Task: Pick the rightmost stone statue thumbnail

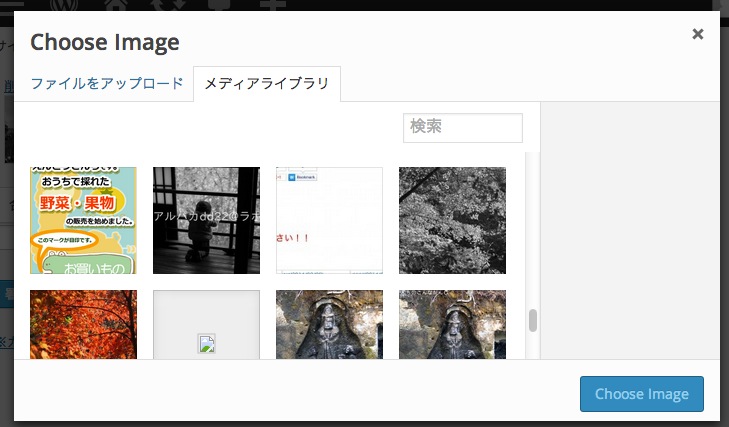Action: point(452,324)
